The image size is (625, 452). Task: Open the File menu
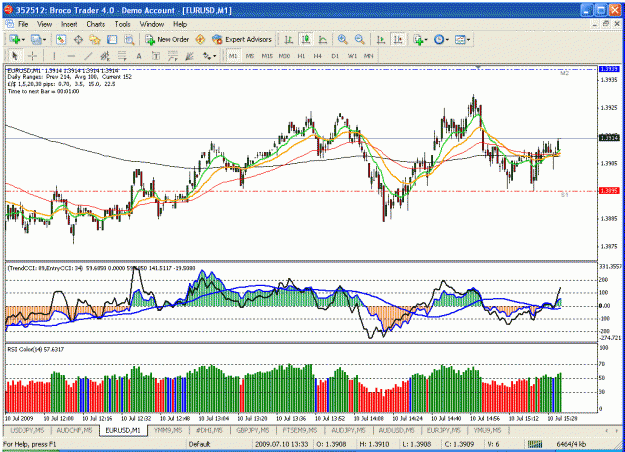click(23, 24)
